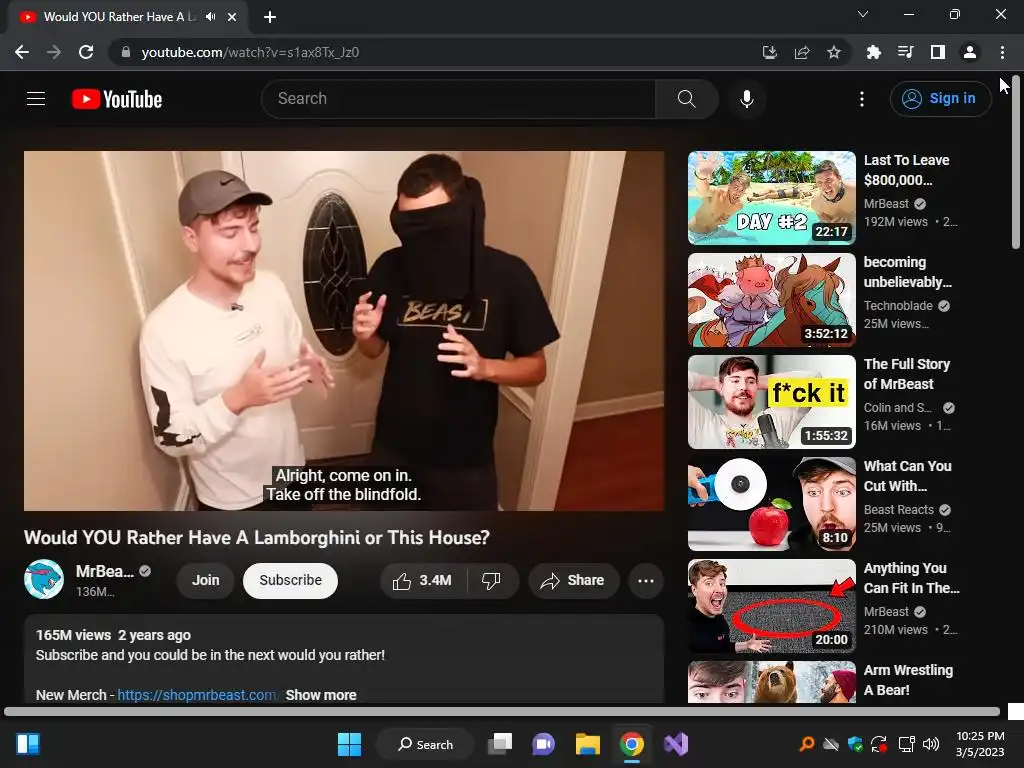Image resolution: width=1024 pixels, height=768 pixels.
Task: Mute tab via speaker icon
Action: (210, 17)
